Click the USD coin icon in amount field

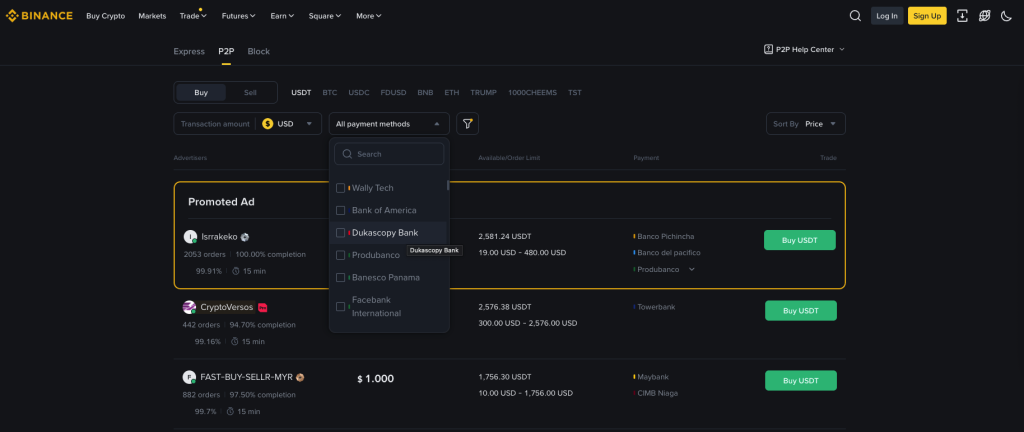tap(268, 123)
